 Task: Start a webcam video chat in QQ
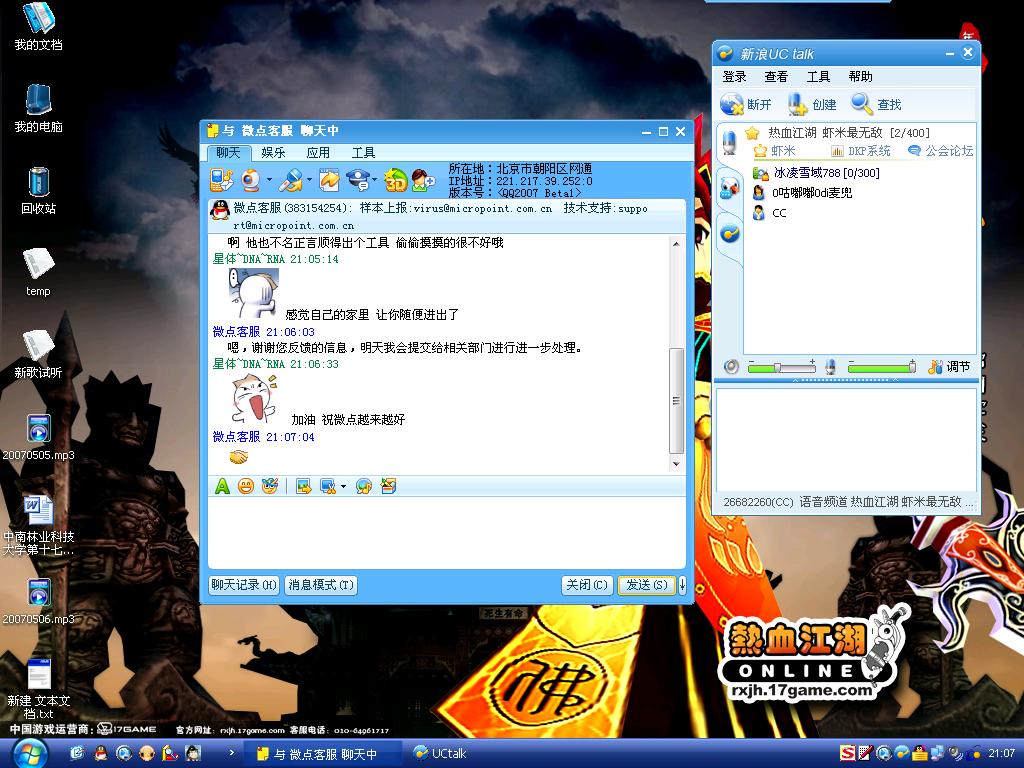251,180
